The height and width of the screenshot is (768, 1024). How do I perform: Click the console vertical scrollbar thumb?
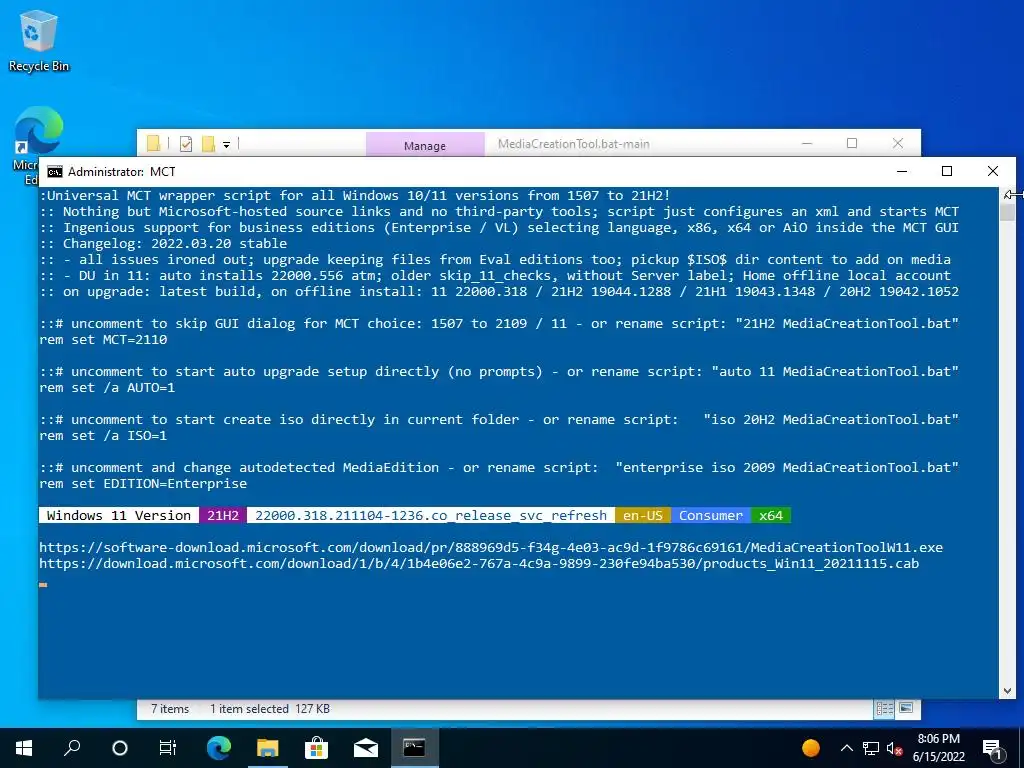1008,212
